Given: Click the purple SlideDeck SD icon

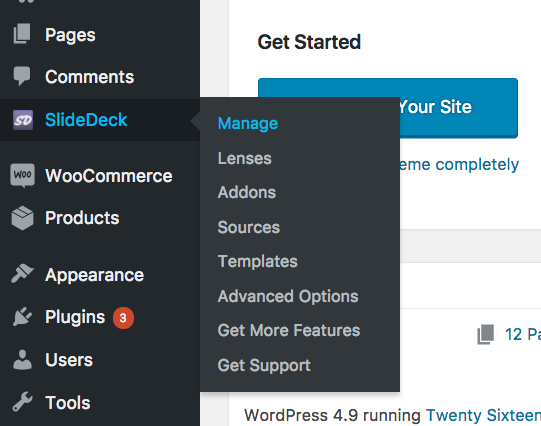Looking at the screenshot, I should coord(23,120).
